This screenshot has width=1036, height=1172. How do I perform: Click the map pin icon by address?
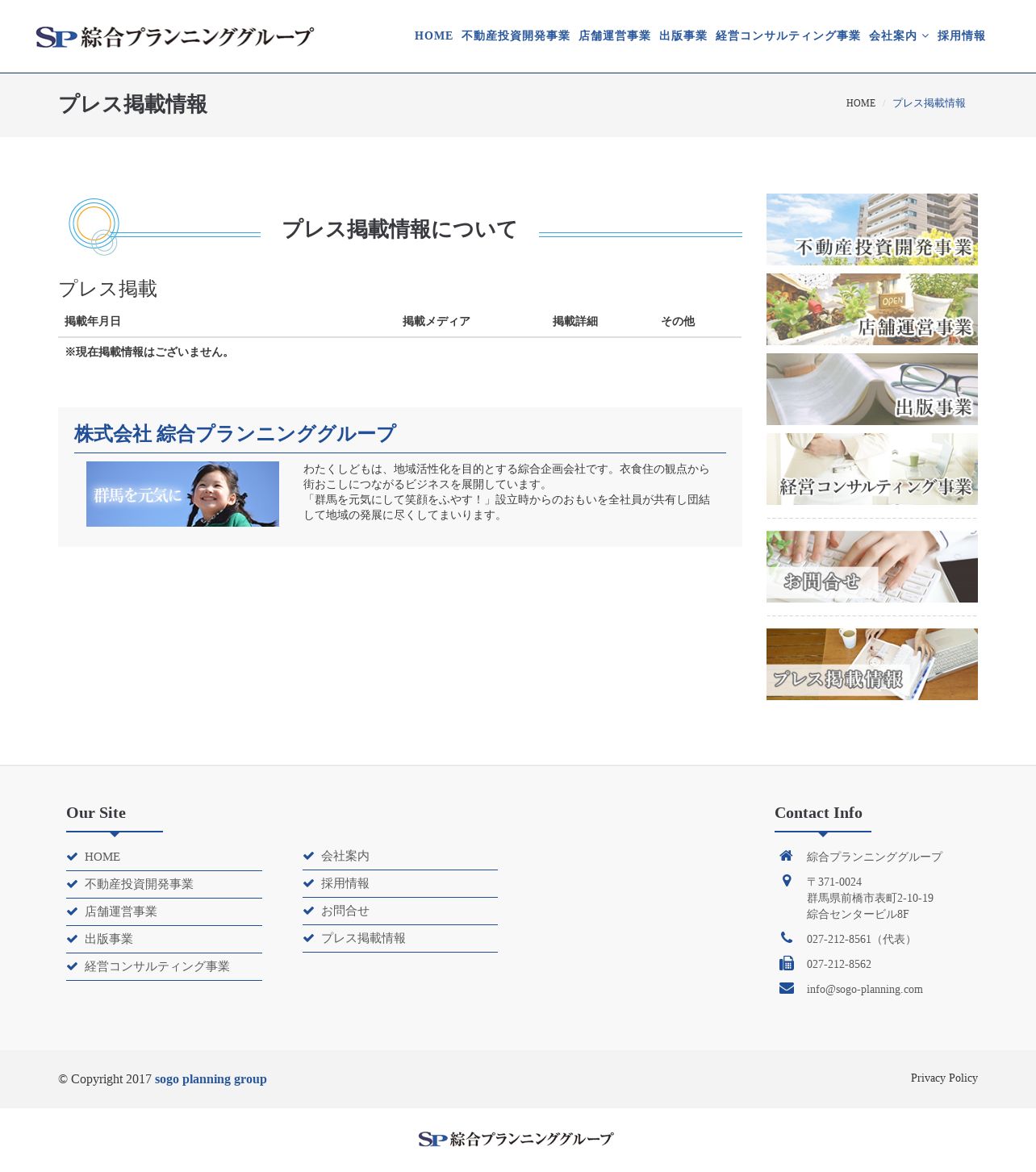(x=787, y=881)
